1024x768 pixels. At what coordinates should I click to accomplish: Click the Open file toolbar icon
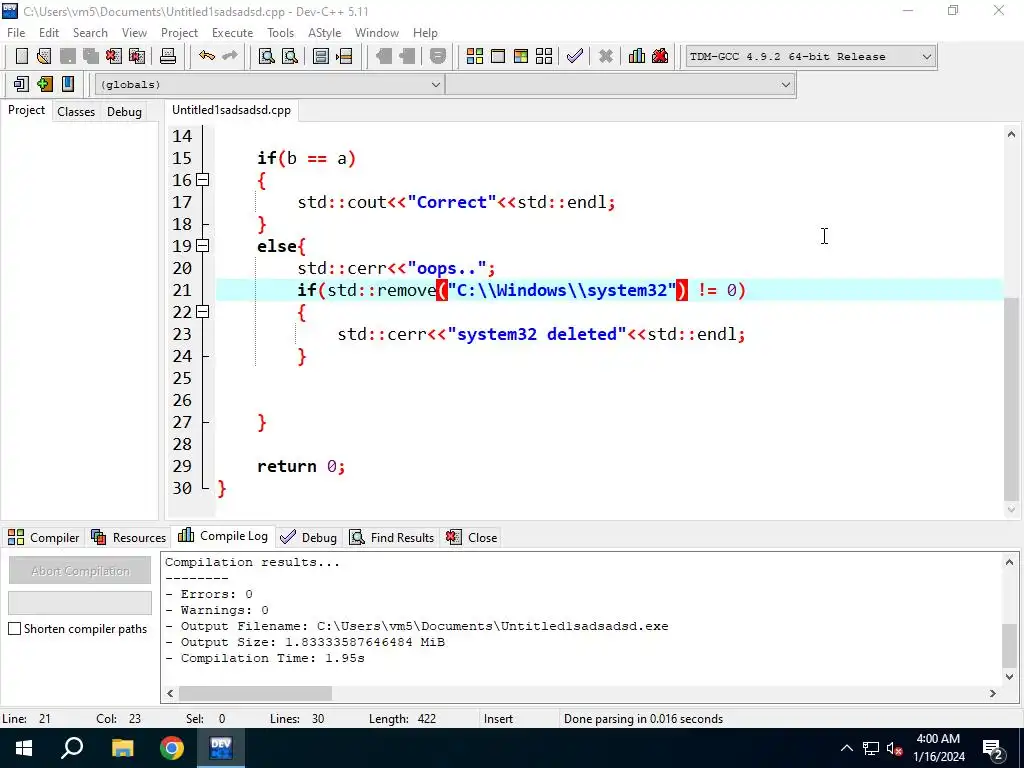pos(44,56)
